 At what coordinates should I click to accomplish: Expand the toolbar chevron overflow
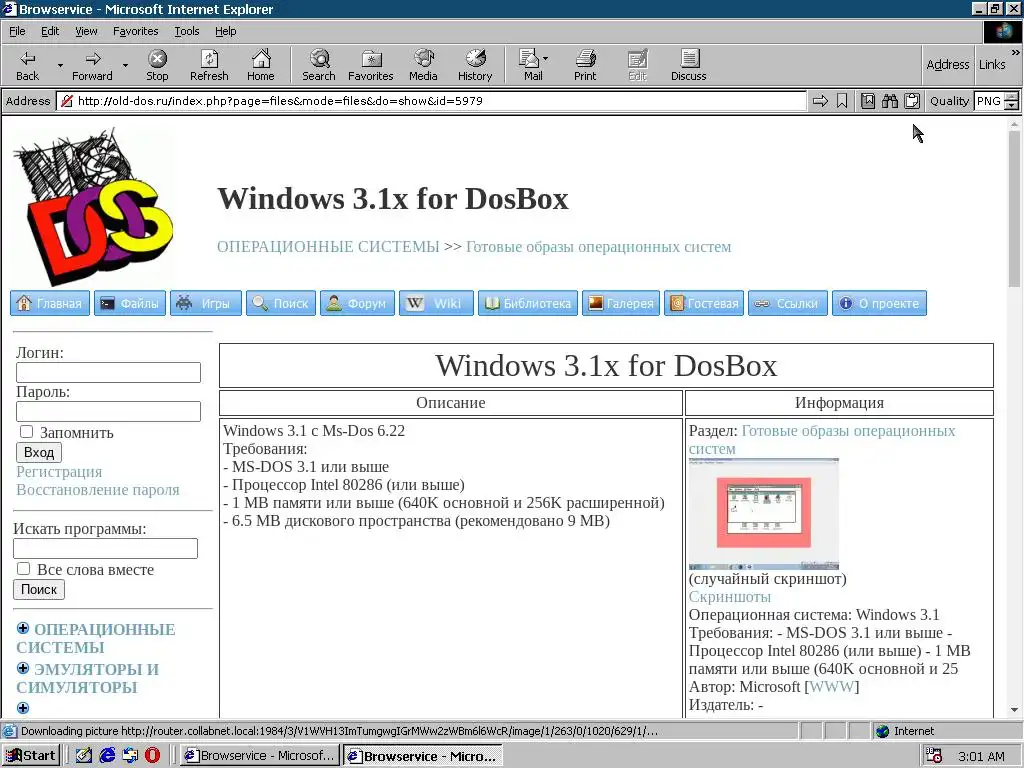[1016, 52]
